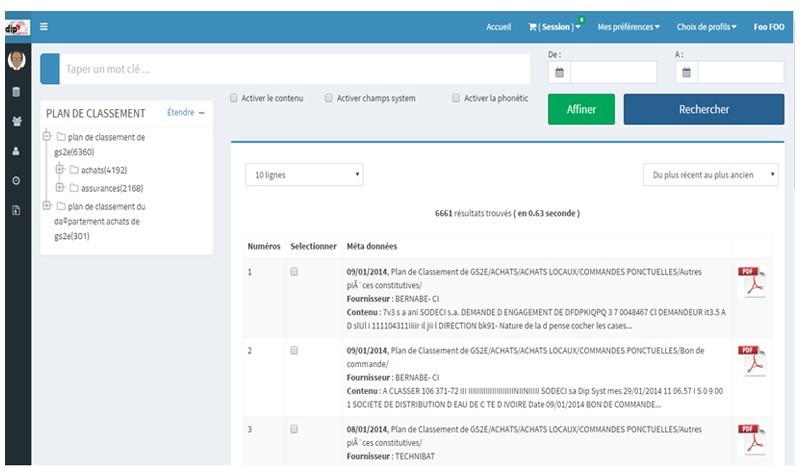The image size is (800, 468).
Task: Open the database icon in sidebar
Action: (16, 92)
